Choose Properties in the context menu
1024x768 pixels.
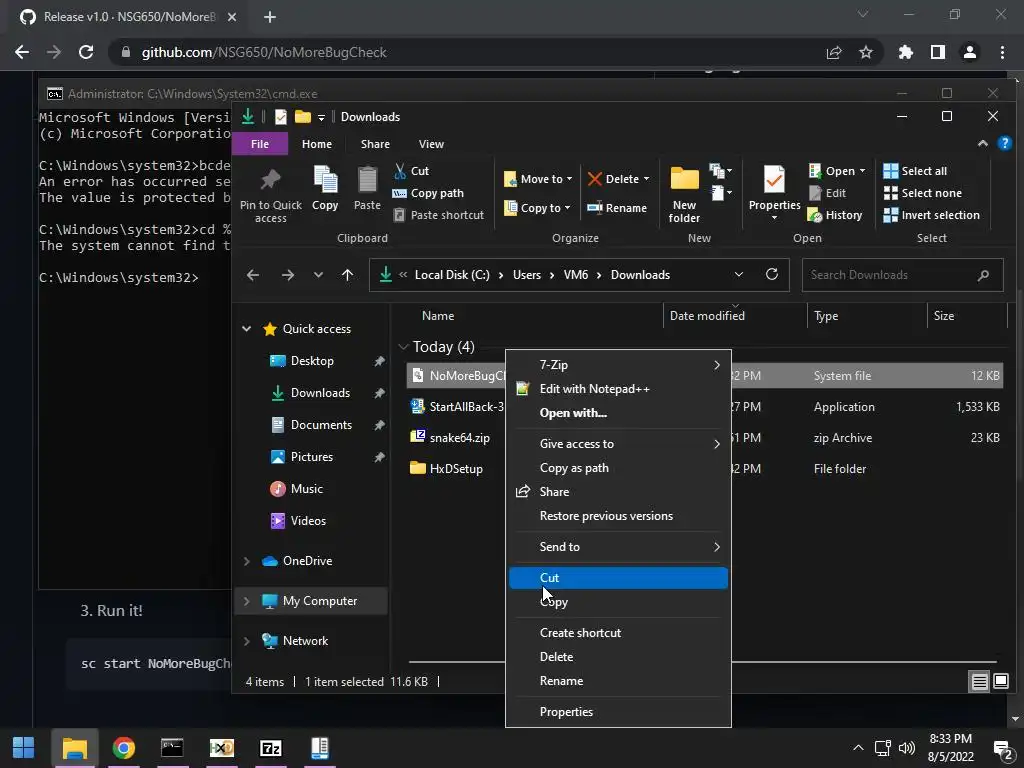coord(618,712)
